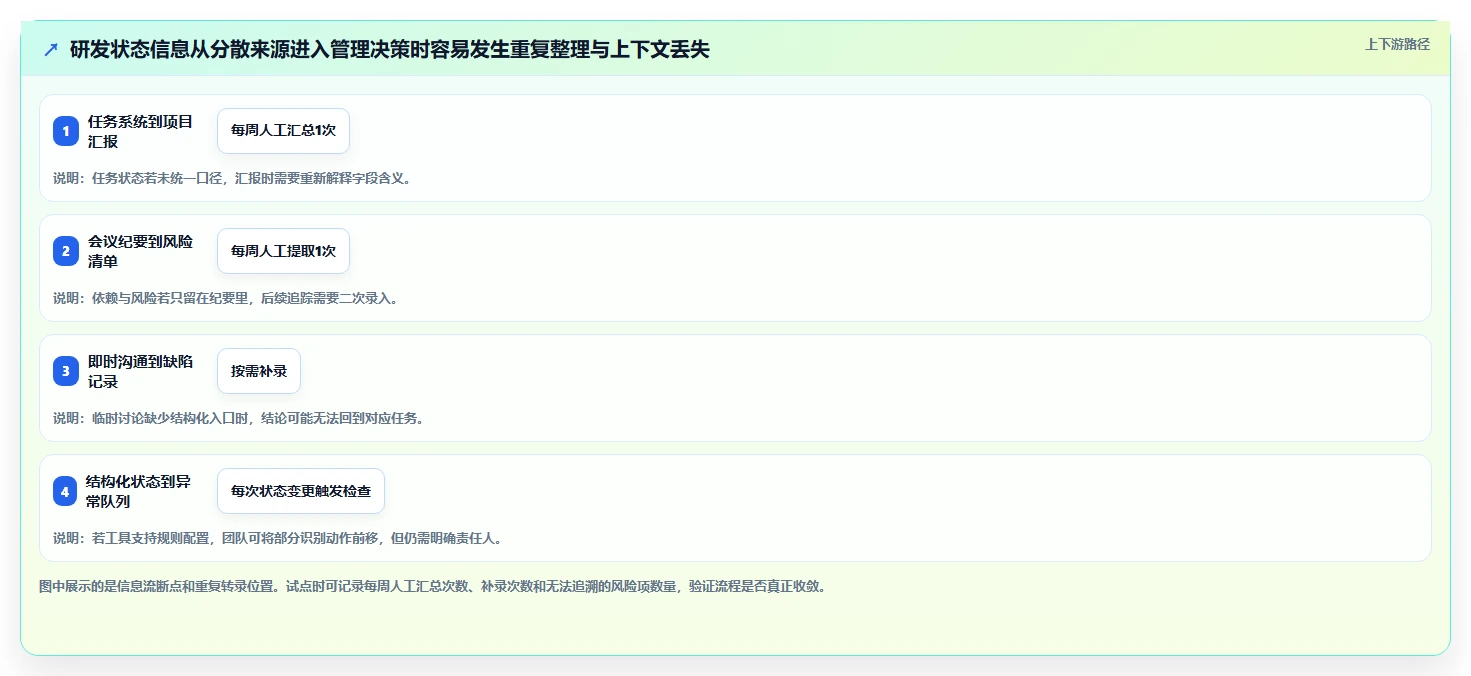Image resolution: width=1471 pixels, height=676 pixels.
Task: Click the note 任务状态若未统一口径
Action: [233, 178]
